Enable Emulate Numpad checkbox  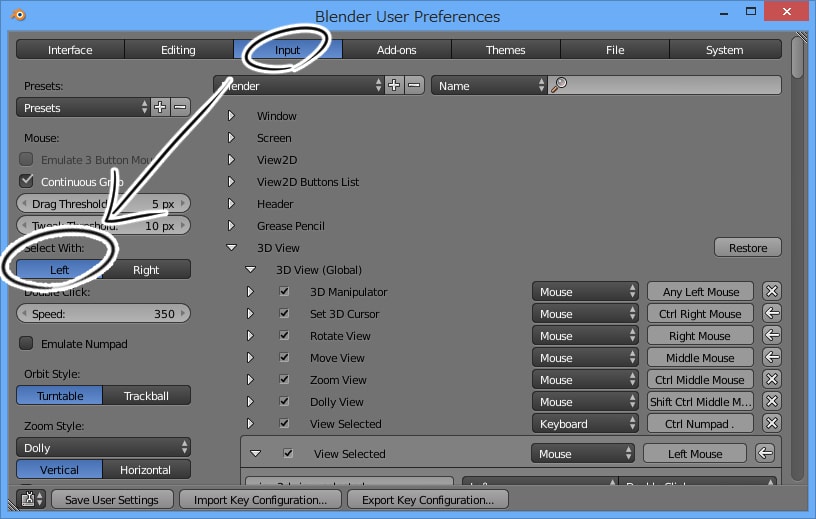pos(26,343)
